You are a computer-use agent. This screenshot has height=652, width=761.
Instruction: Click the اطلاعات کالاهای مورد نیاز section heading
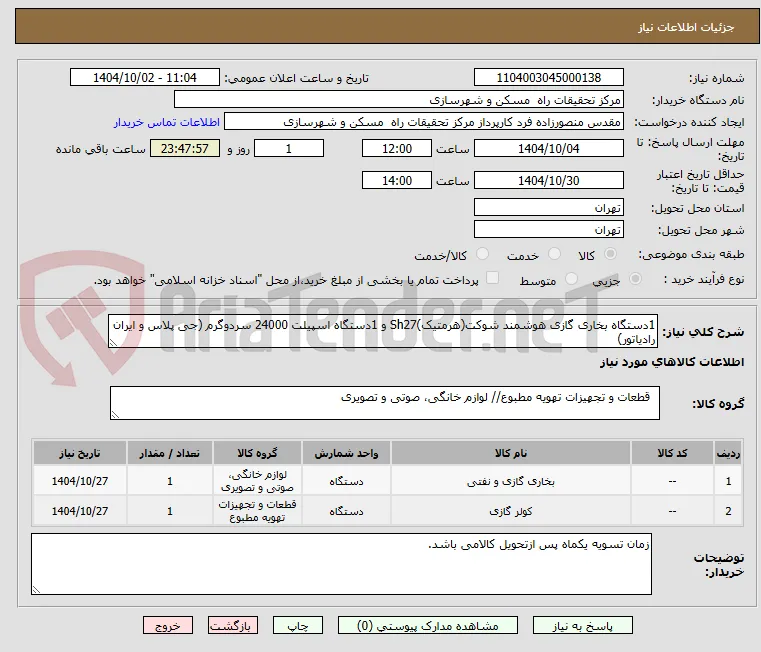672,362
